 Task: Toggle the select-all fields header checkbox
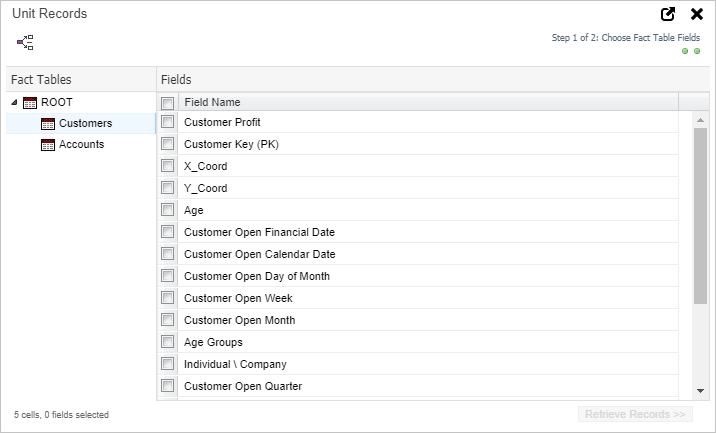coord(168,103)
